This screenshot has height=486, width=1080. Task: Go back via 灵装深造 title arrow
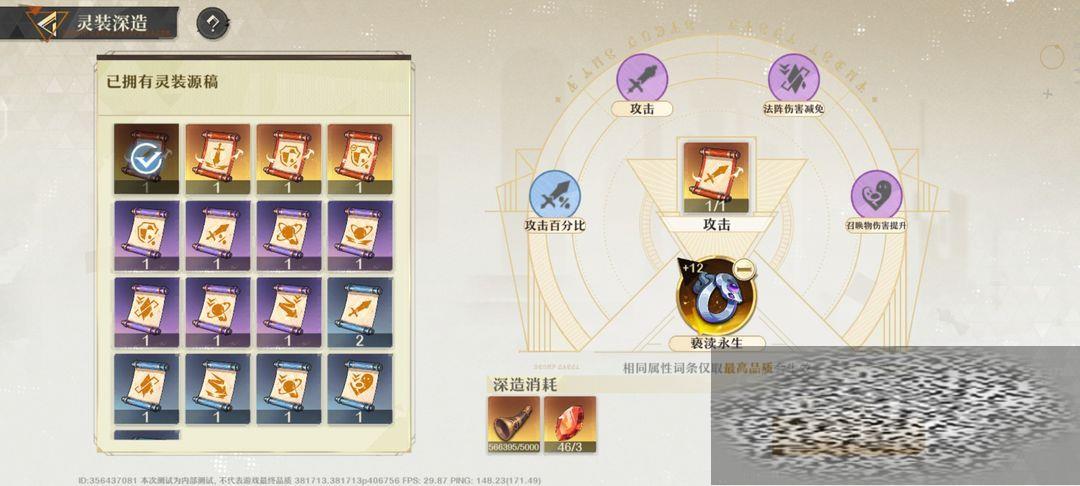coord(45,23)
